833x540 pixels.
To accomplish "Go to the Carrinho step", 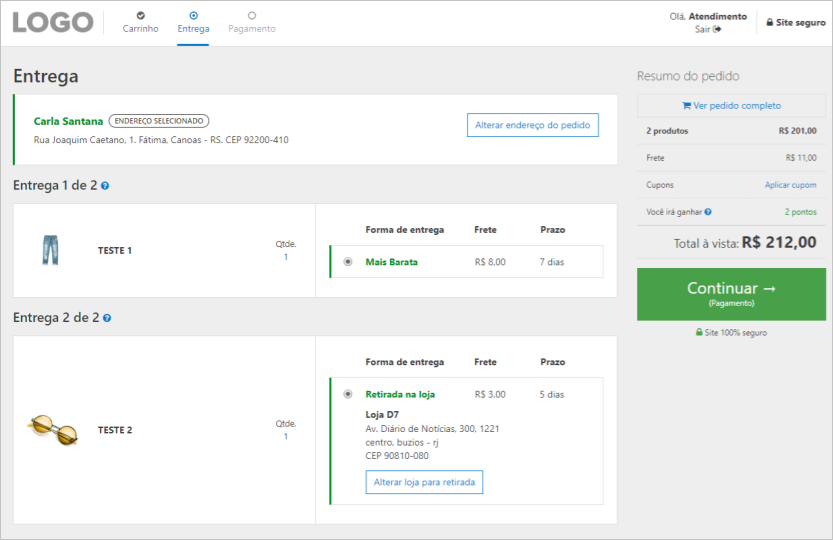I will [x=140, y=23].
